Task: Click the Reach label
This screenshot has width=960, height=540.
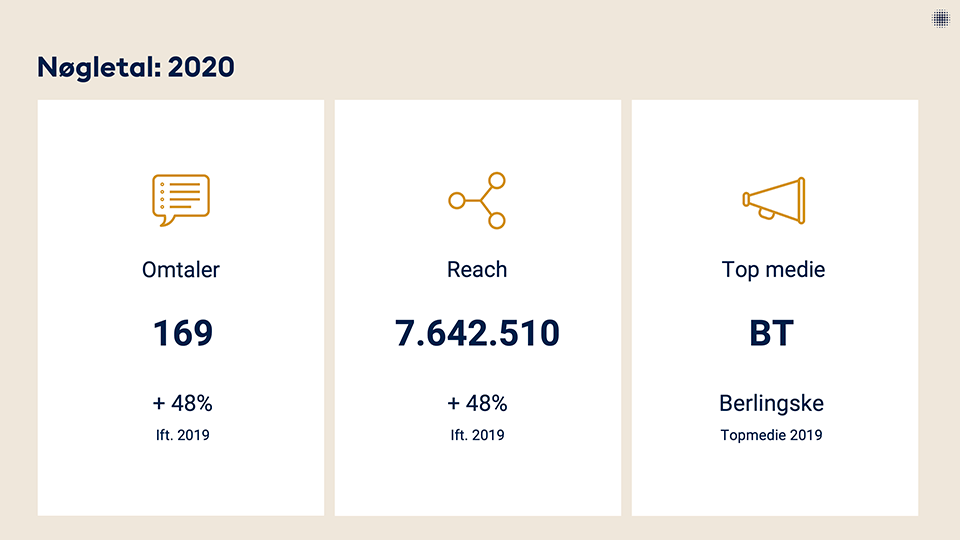Action: [x=477, y=269]
